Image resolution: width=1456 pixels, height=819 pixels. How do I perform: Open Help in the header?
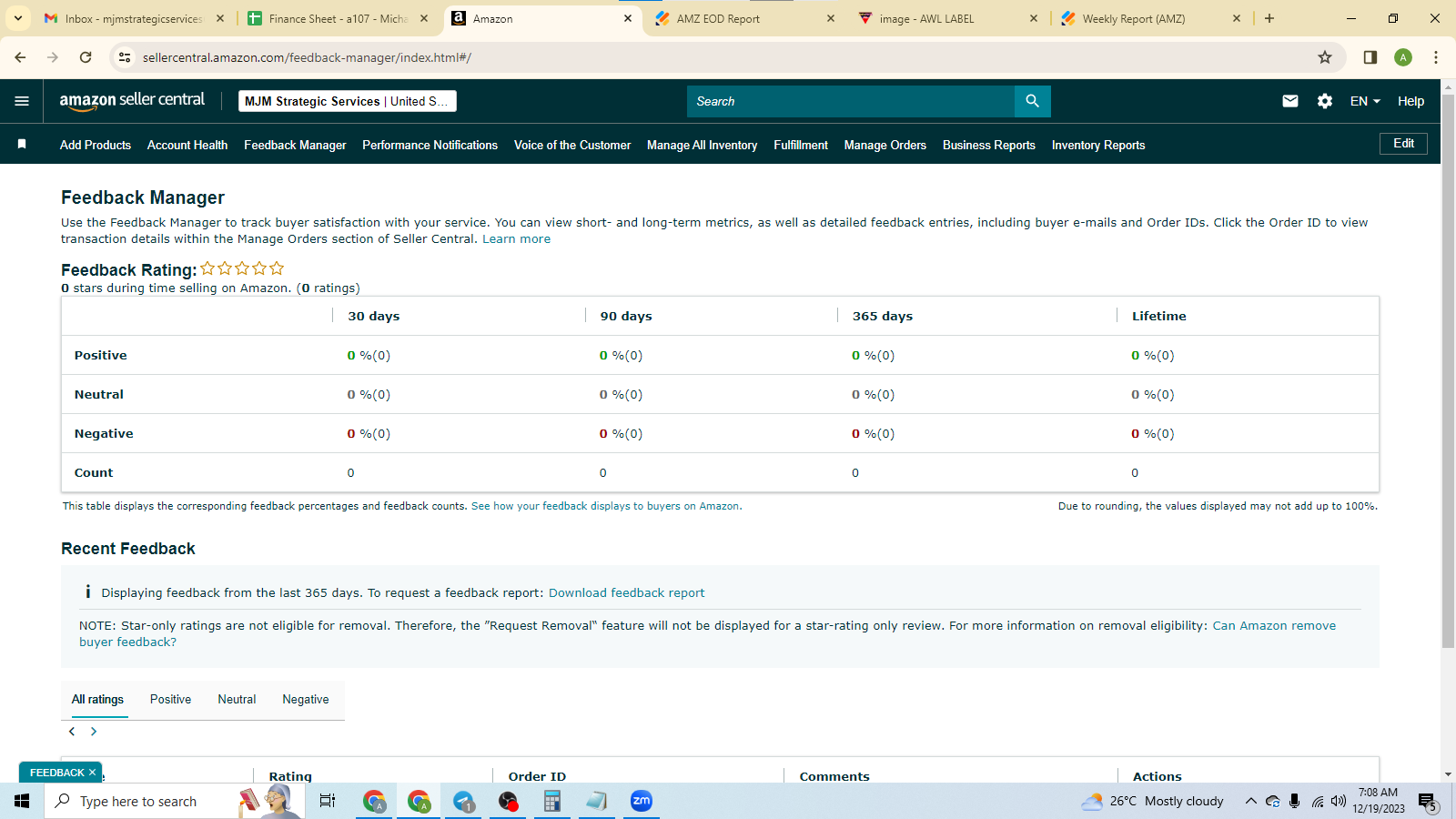click(1411, 101)
